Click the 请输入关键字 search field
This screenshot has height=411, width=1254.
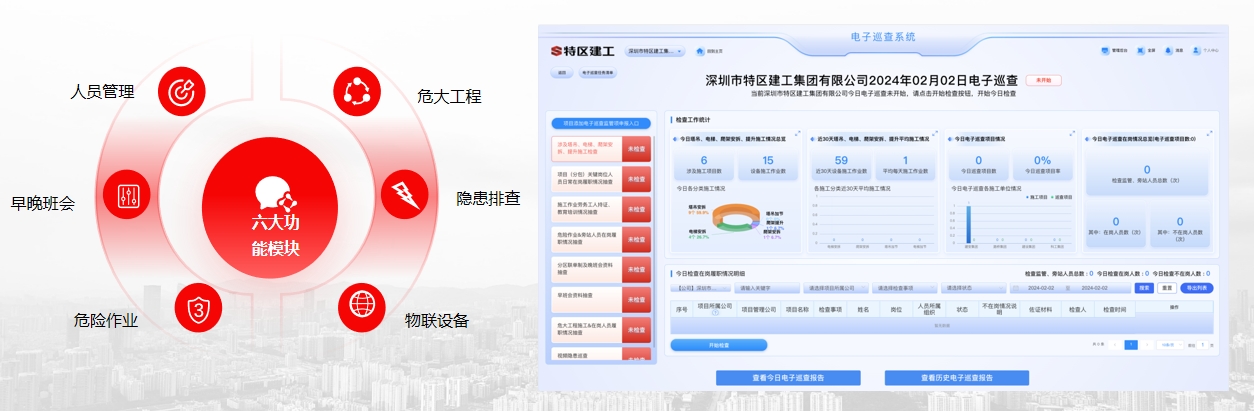[767, 288]
